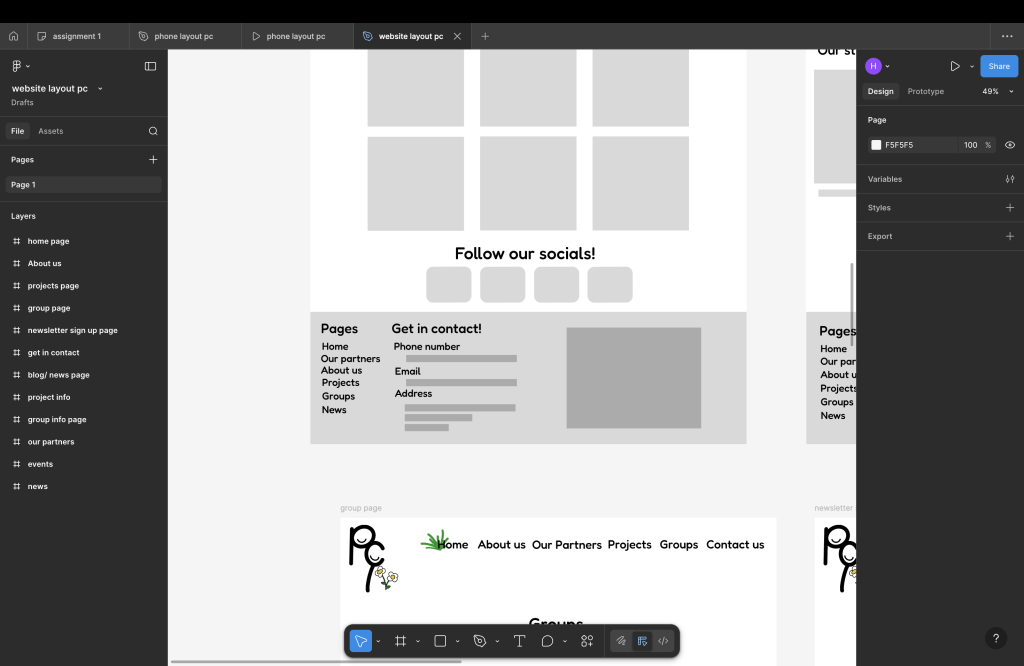This screenshot has width=1024, height=666.
Task: Switch to the Prototype tab
Action: 925,91
